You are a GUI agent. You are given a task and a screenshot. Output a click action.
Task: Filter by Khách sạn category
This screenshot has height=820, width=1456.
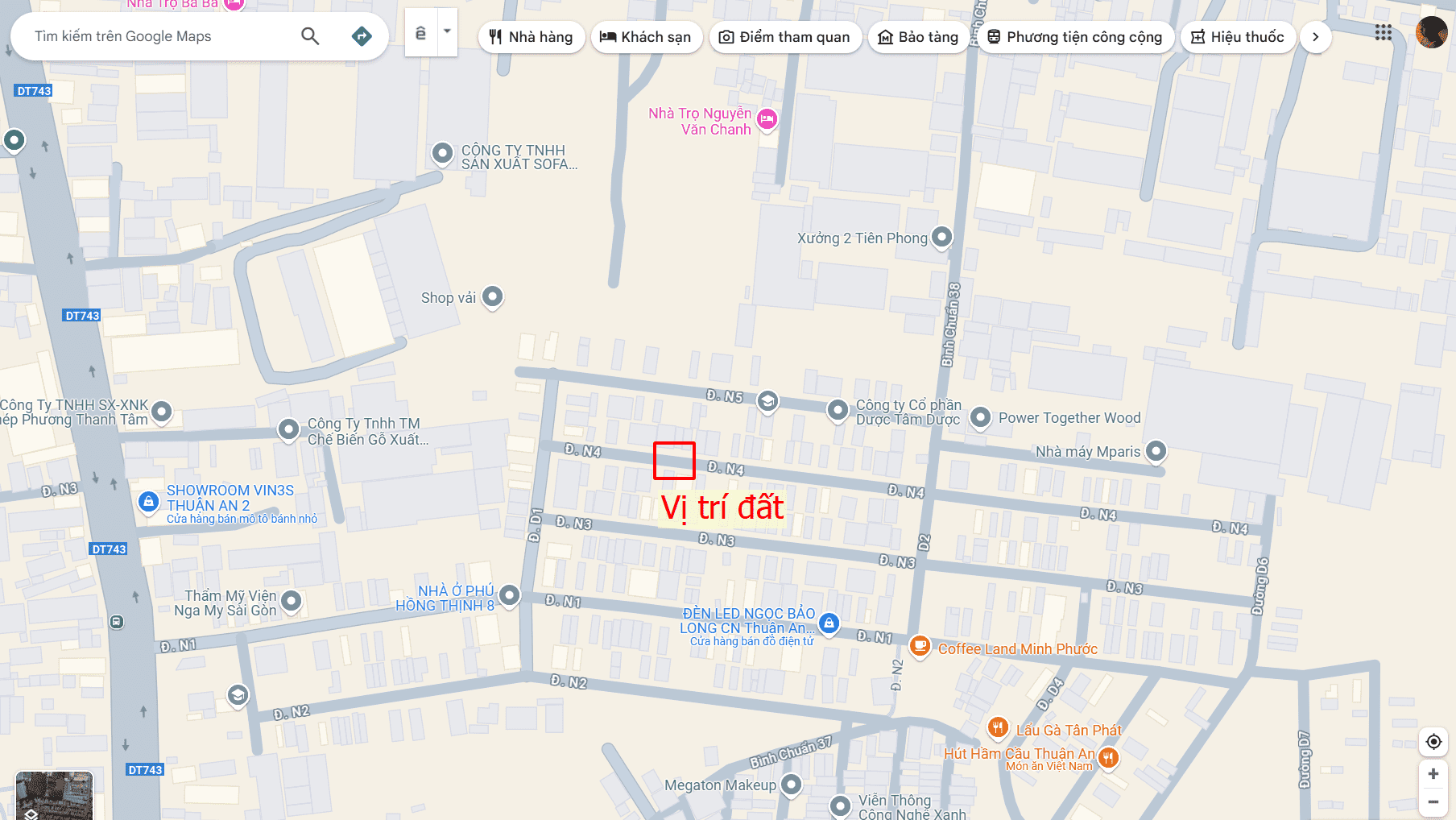pos(647,37)
